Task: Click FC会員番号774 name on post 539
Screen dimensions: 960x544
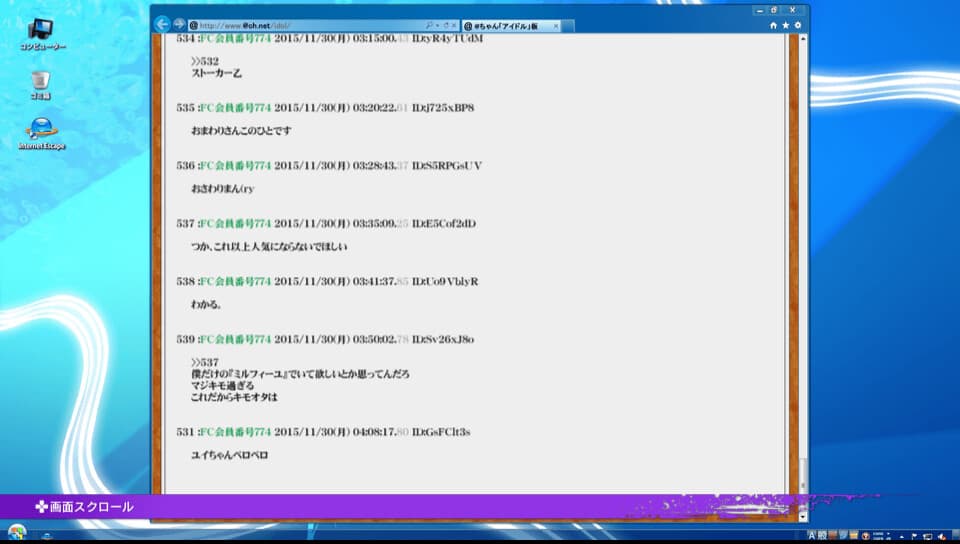Action: [x=236, y=339]
